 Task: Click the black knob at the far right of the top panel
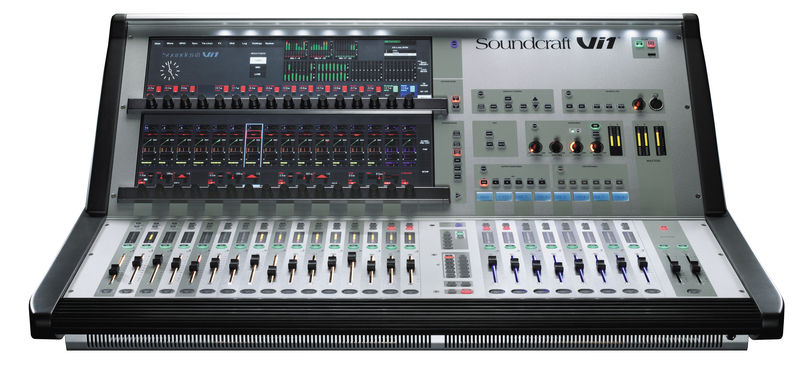(x=657, y=104)
